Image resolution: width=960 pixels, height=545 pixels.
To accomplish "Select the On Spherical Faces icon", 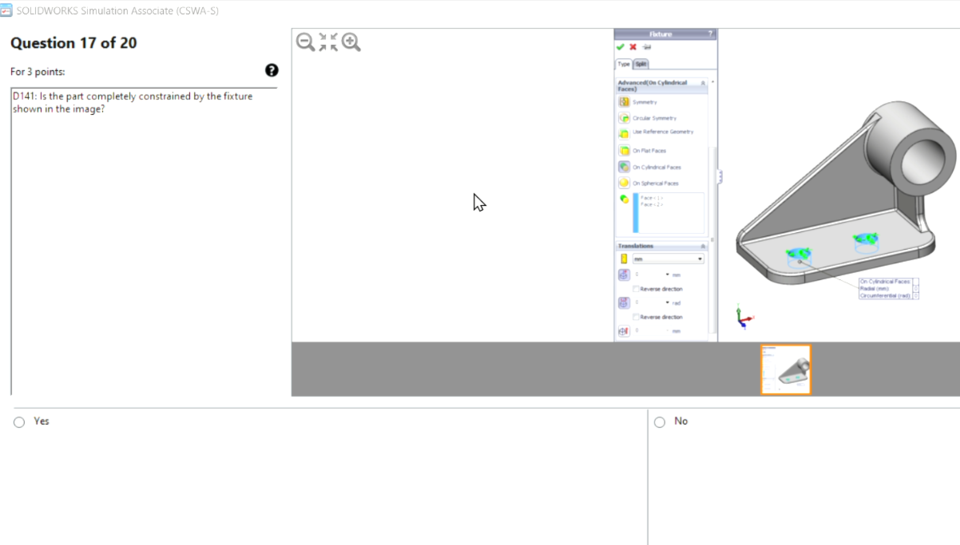I will (624, 184).
